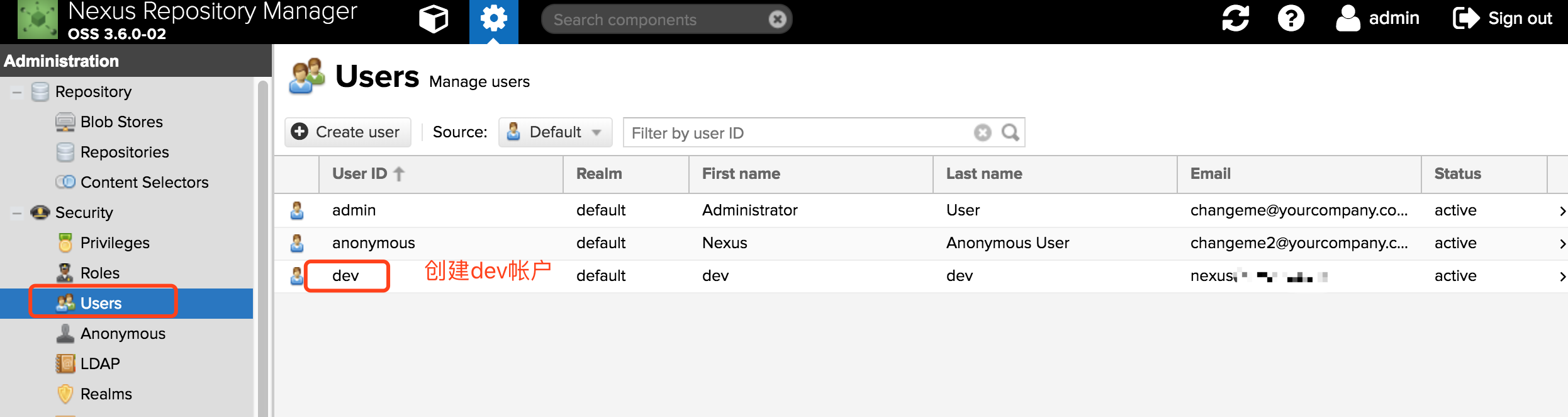Click the Nexus logo icon
The height and width of the screenshot is (417, 1568).
[x=38, y=20]
